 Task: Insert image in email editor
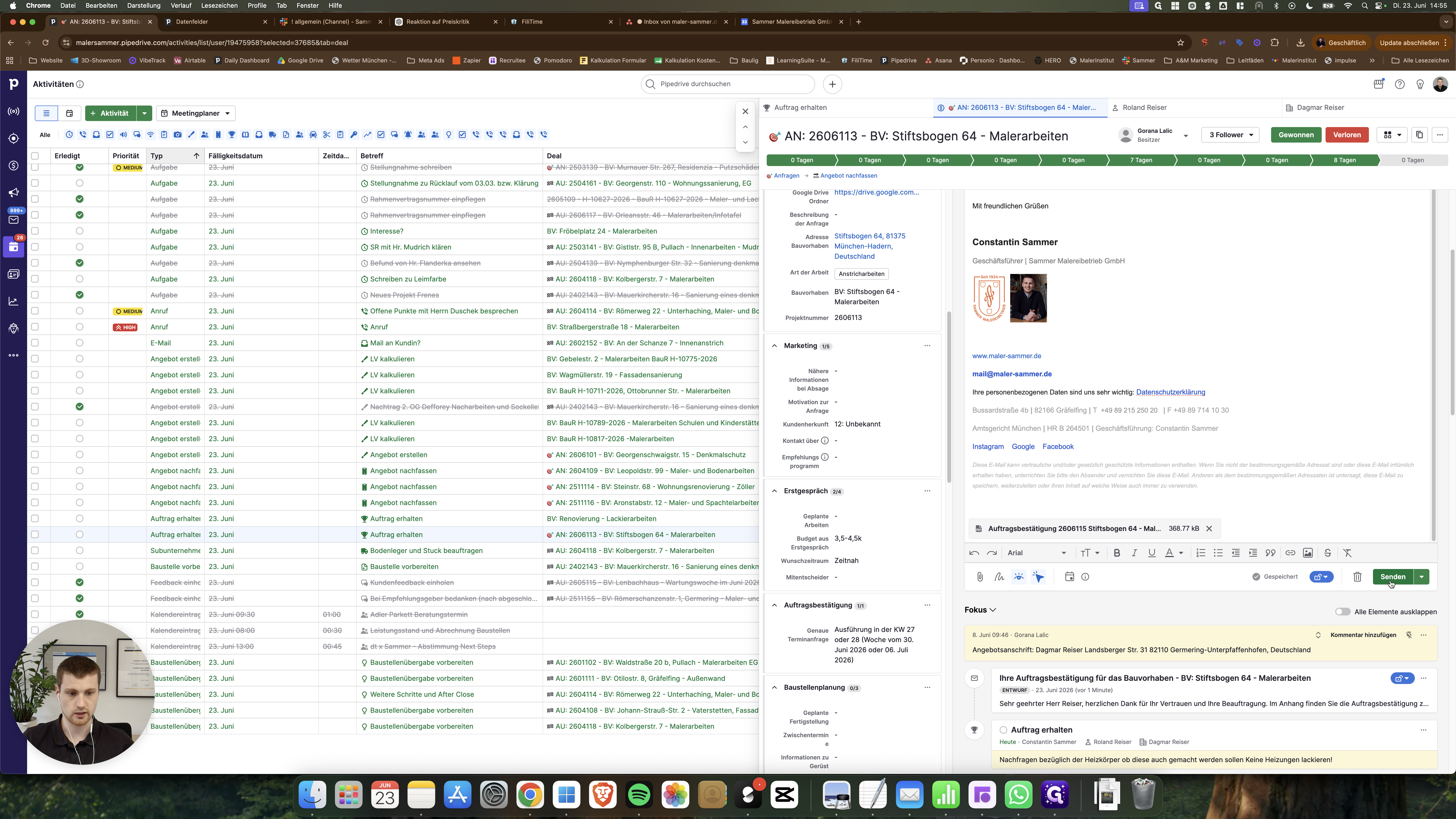coord(1307,553)
